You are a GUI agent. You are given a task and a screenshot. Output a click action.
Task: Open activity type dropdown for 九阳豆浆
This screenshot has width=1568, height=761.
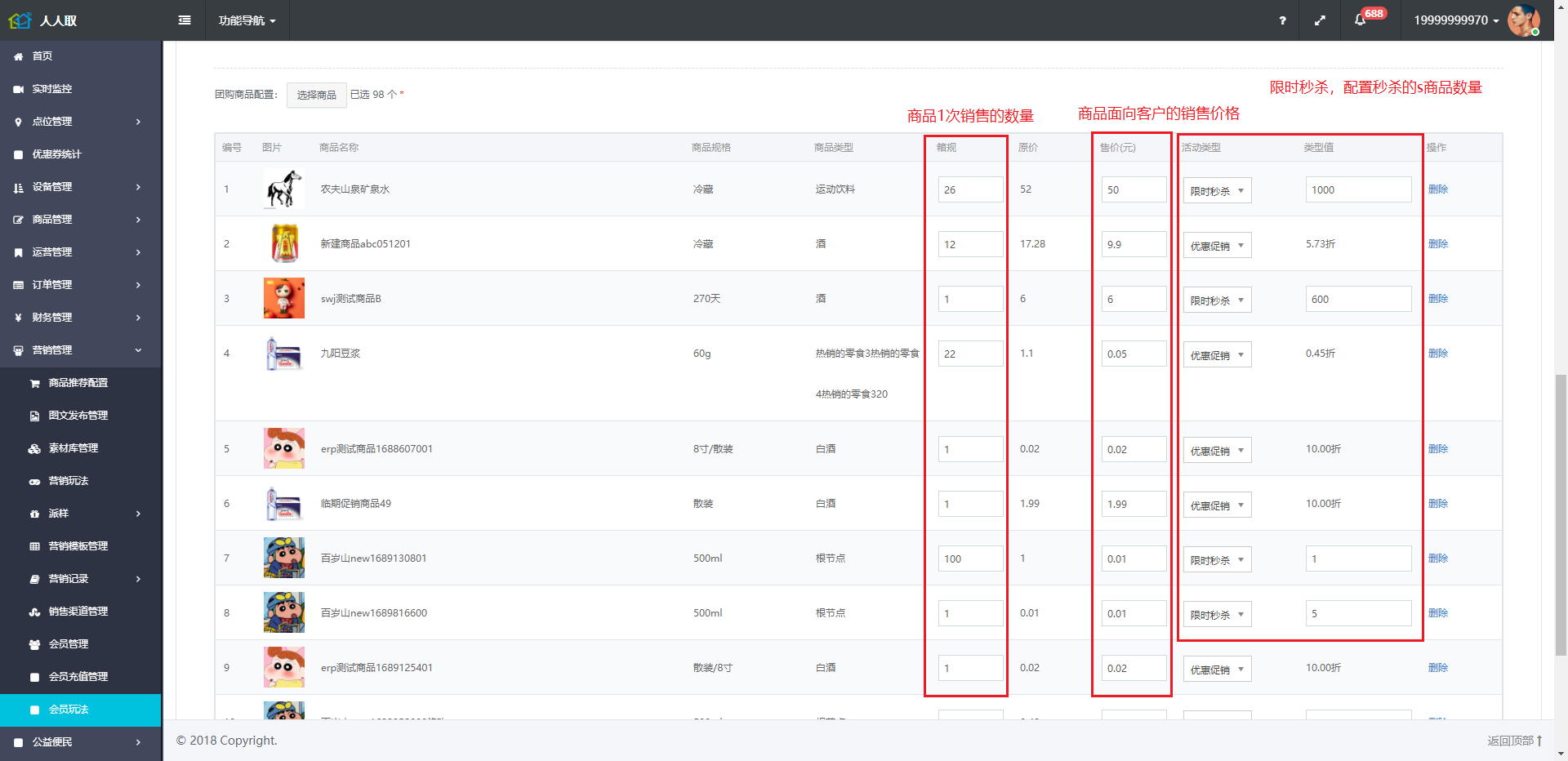pos(1217,354)
